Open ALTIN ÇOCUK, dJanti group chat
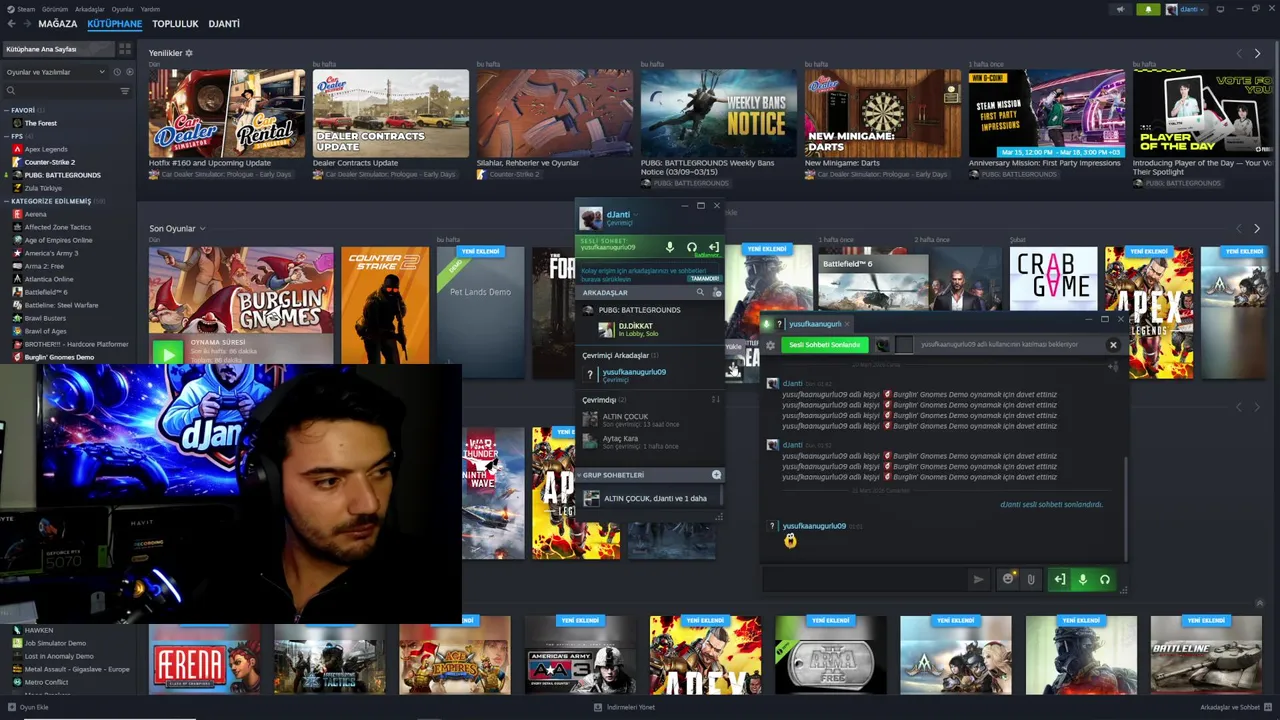 [650, 498]
